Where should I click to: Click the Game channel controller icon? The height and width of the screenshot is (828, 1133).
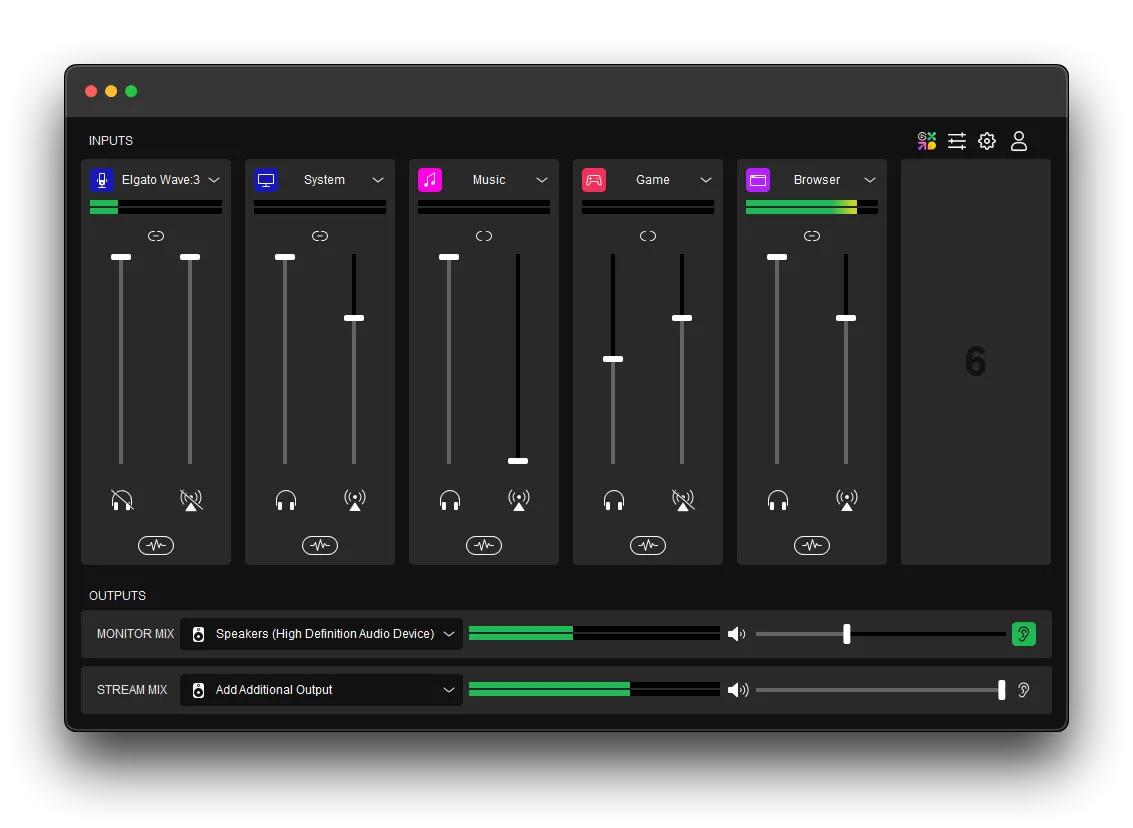tap(594, 180)
